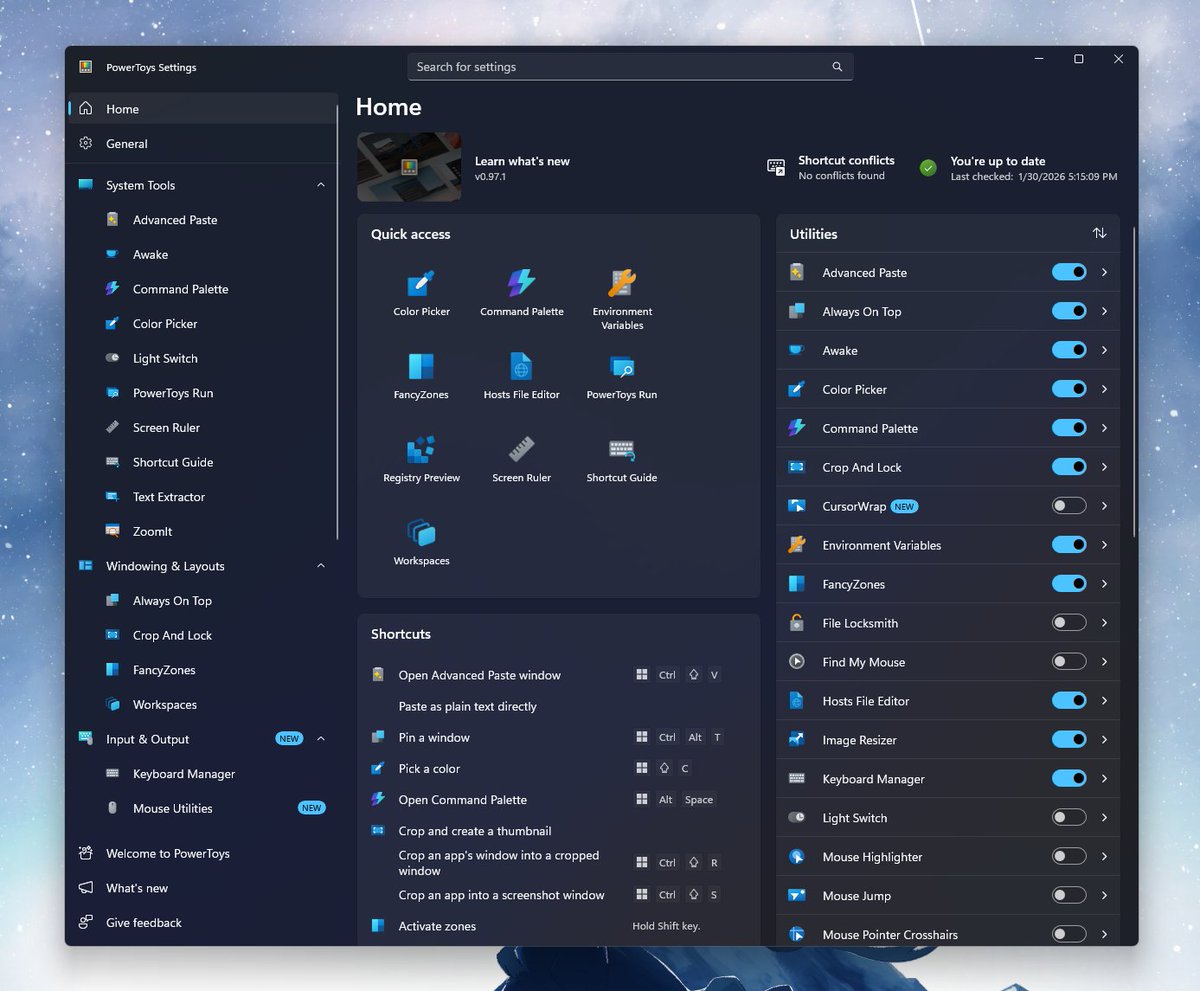Open General settings in sidebar

click(202, 144)
